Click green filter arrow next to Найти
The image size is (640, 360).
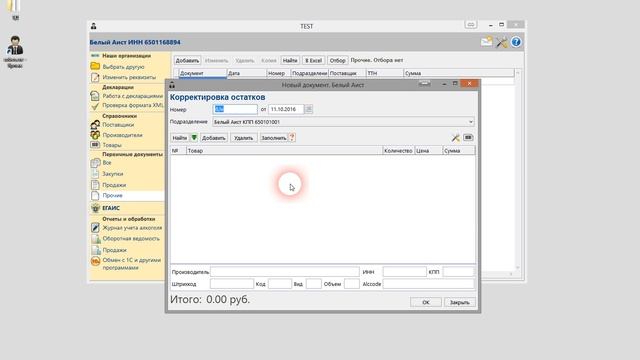click(x=194, y=138)
